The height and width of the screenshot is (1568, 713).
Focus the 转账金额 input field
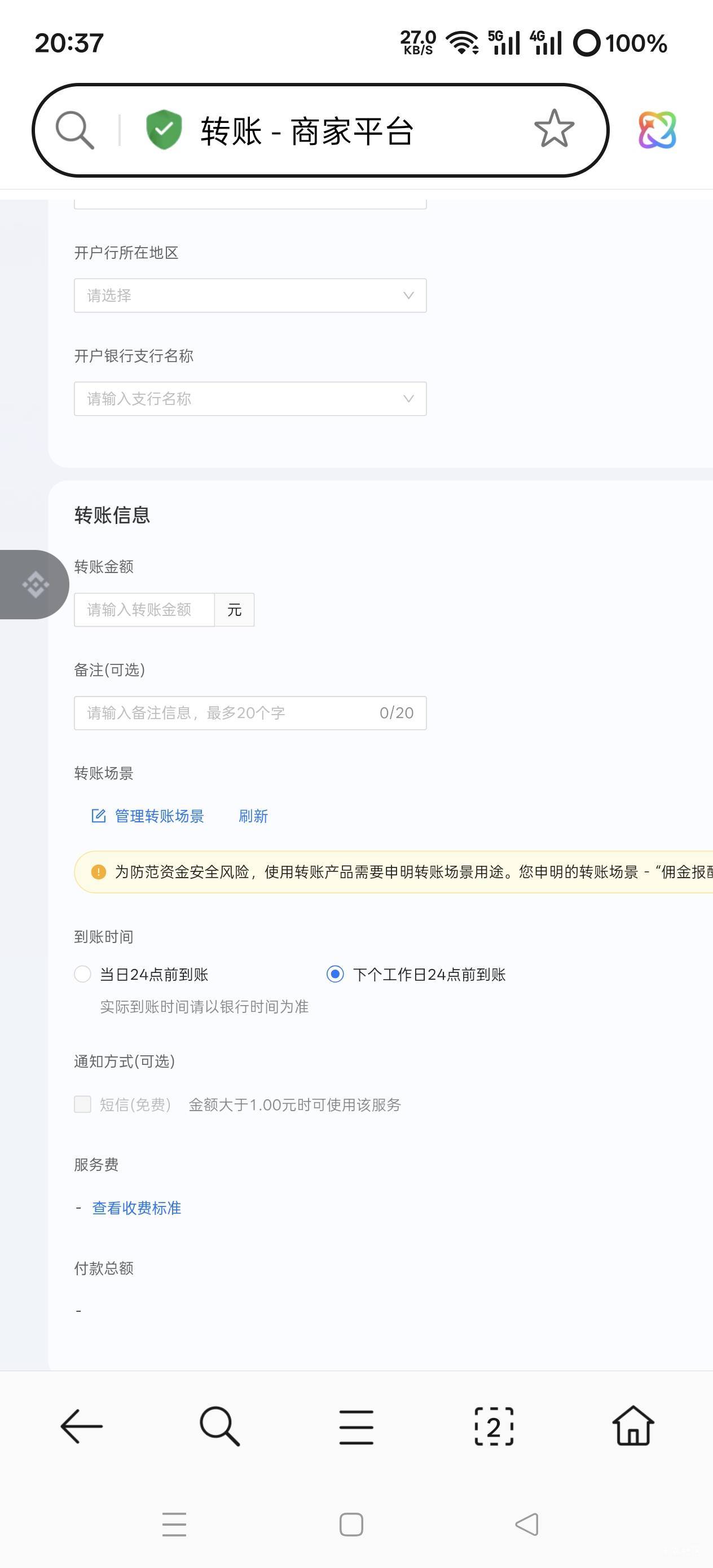[144, 610]
